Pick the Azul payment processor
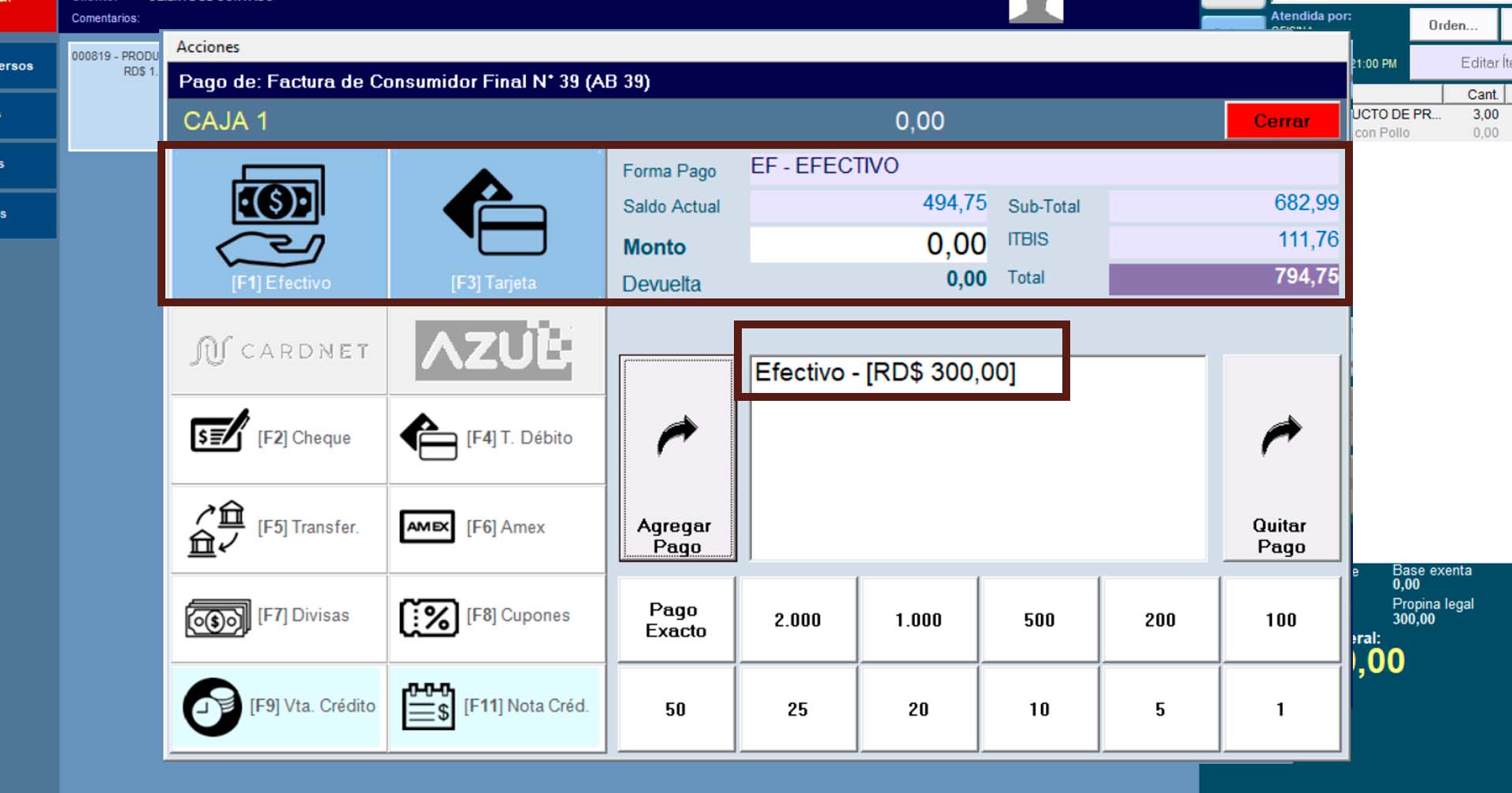Screen dimensions: 1512x793 496,351
